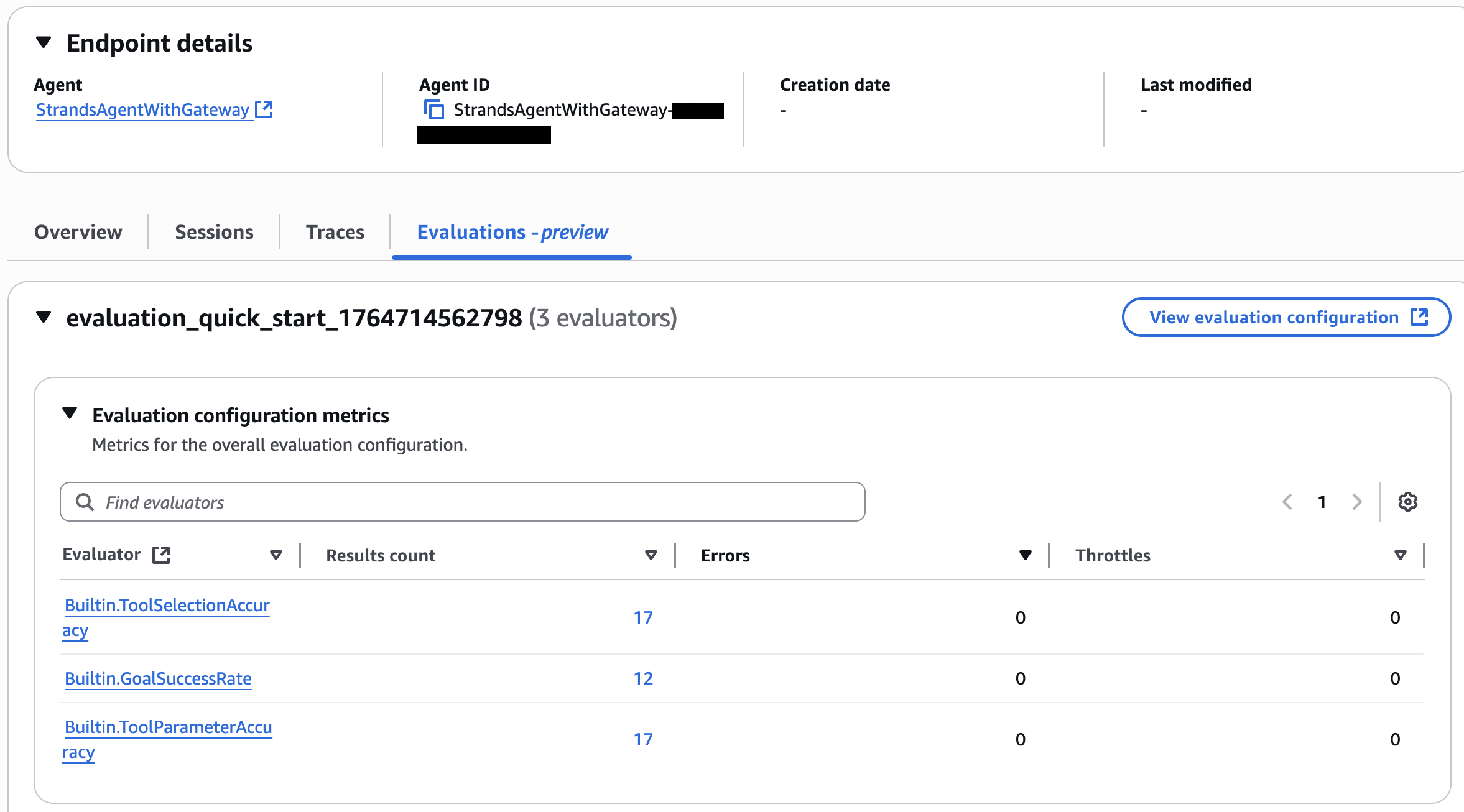
Task: Collapse Evaluation configuration metrics panel
Action: point(70,413)
